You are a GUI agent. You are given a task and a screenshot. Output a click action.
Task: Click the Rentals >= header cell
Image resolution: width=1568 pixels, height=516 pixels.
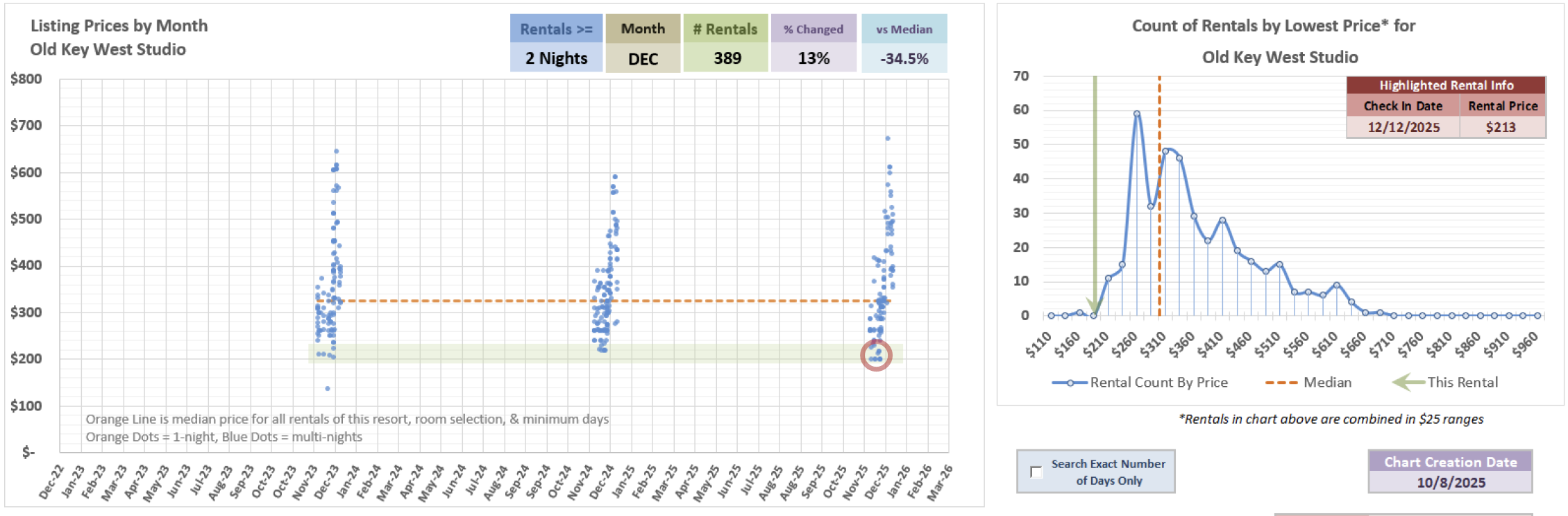556,29
